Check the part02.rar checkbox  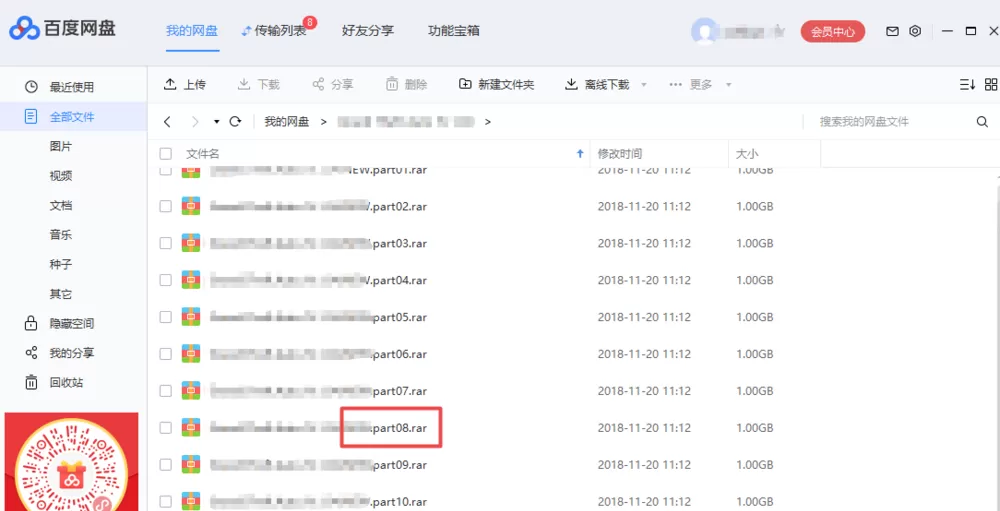click(166, 207)
